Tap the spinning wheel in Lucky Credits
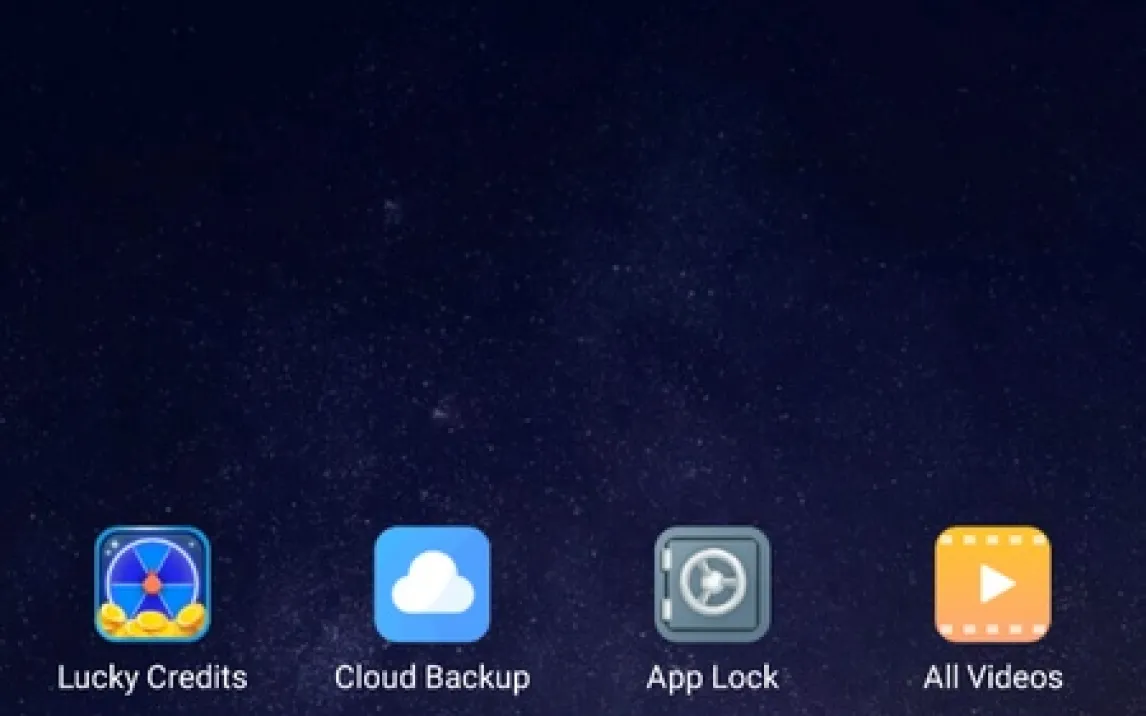 [152, 577]
